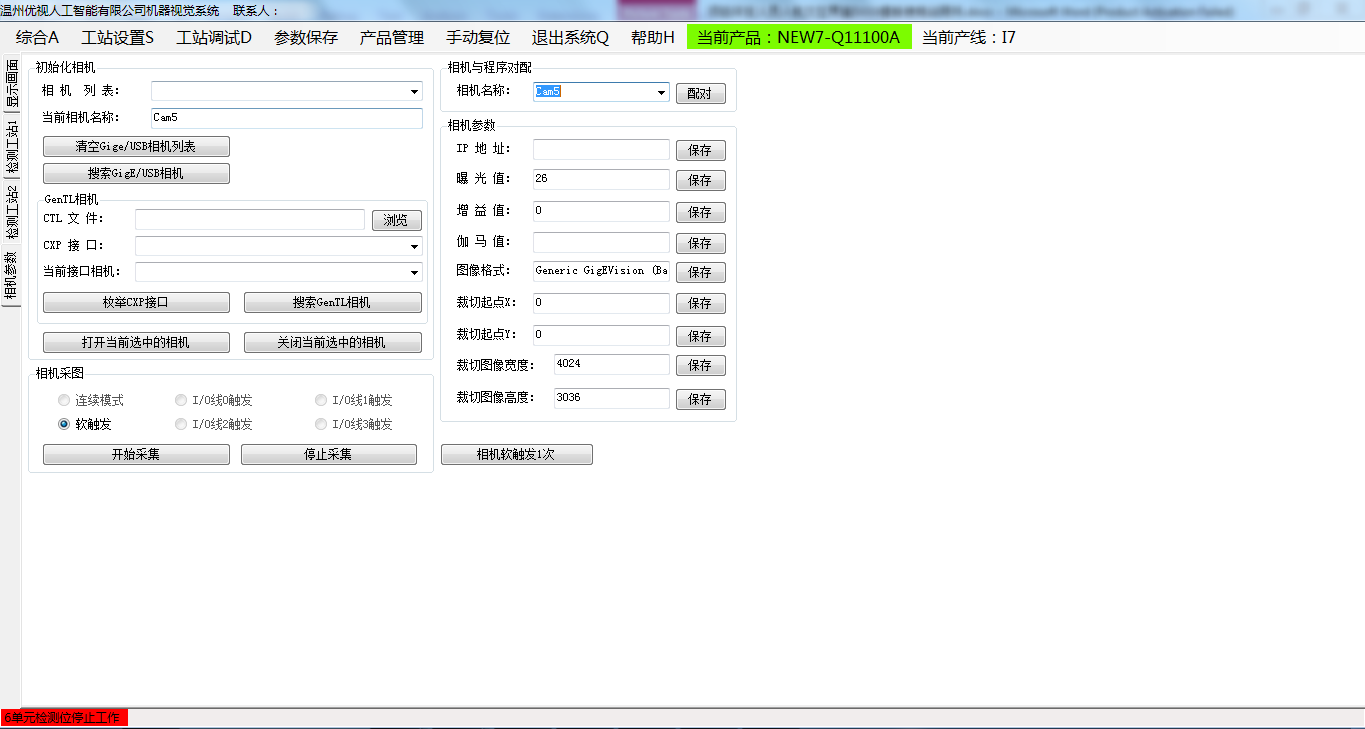Click into the 增益值 input field
The image size is (1365, 729).
coord(601,211)
